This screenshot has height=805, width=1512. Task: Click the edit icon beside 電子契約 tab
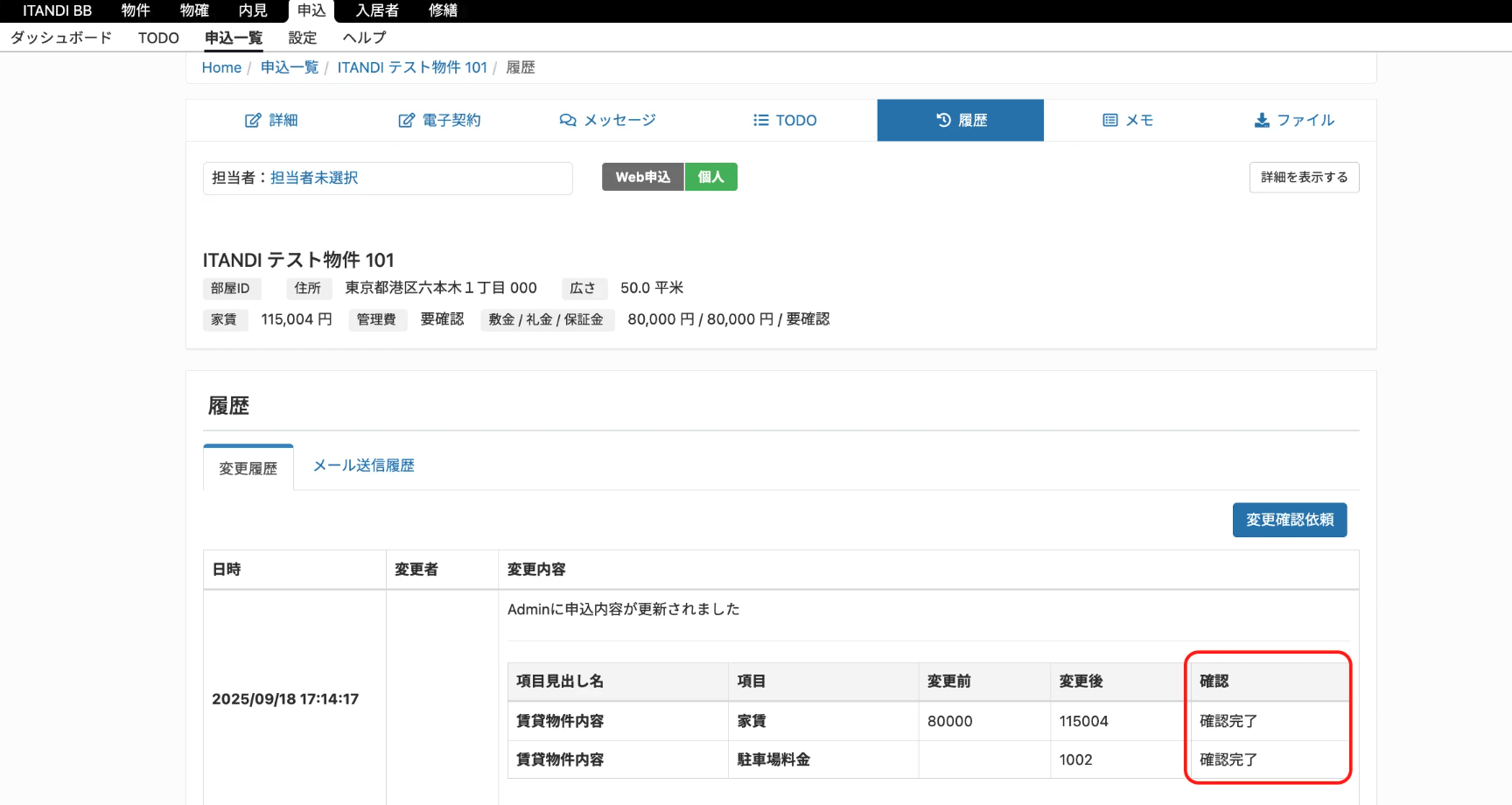pos(406,121)
